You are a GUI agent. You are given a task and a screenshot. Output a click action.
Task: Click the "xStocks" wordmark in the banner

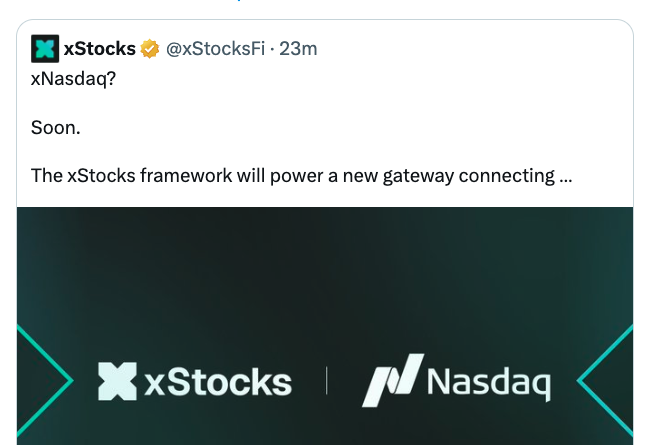pyautogui.click(x=218, y=382)
